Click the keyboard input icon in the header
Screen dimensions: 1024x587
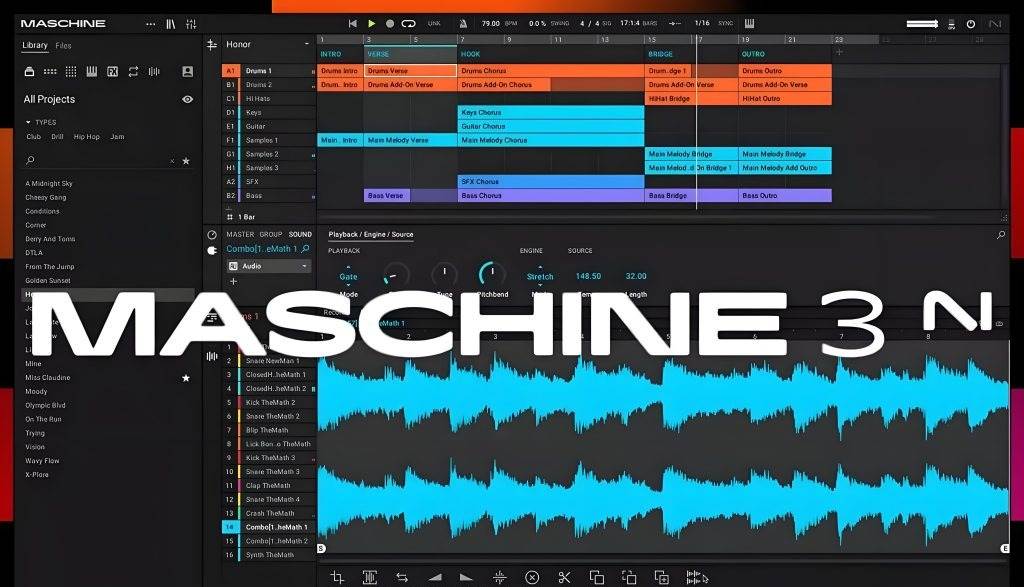[x=750, y=24]
